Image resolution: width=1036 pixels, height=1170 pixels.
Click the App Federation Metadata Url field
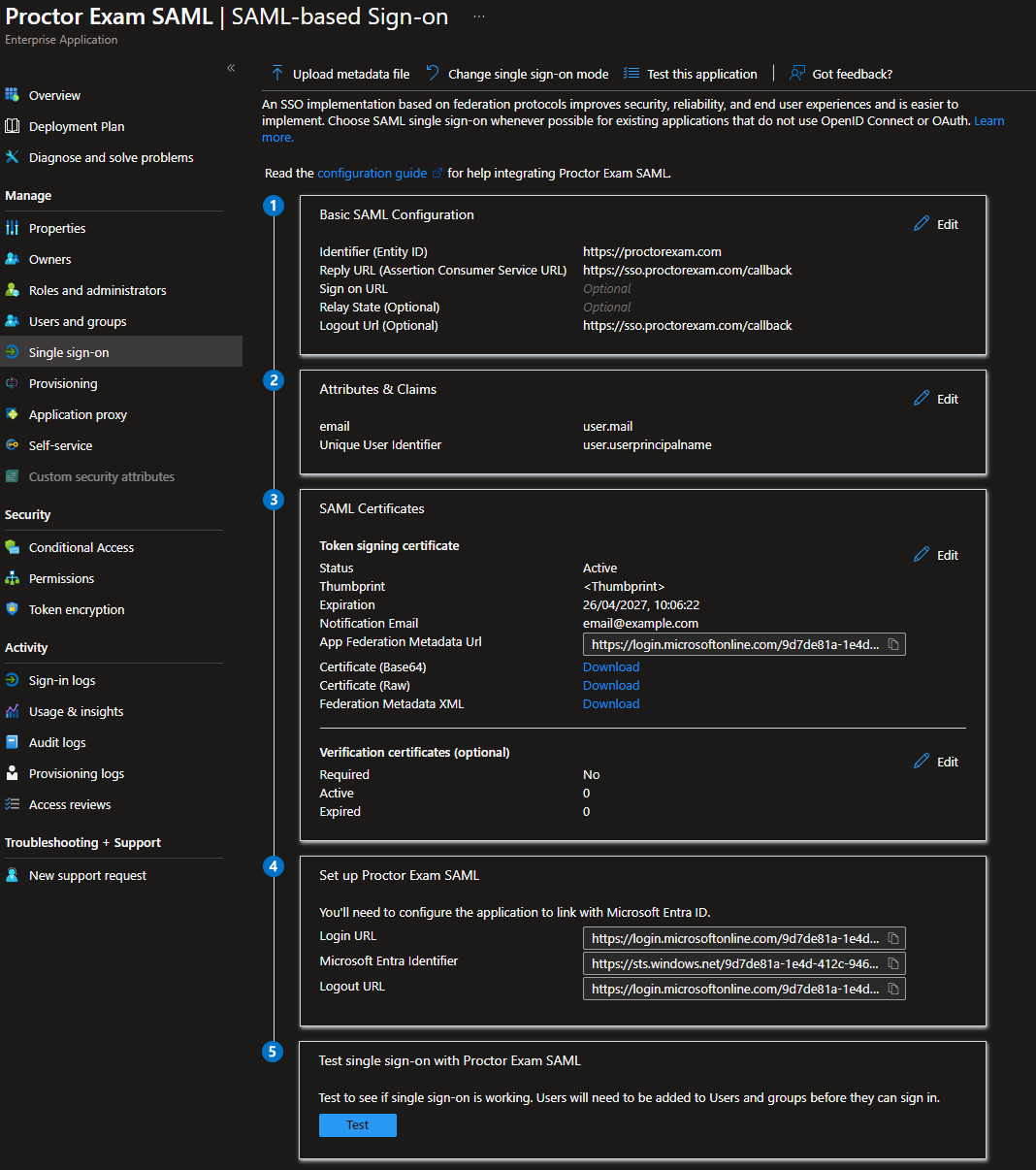[x=744, y=644]
